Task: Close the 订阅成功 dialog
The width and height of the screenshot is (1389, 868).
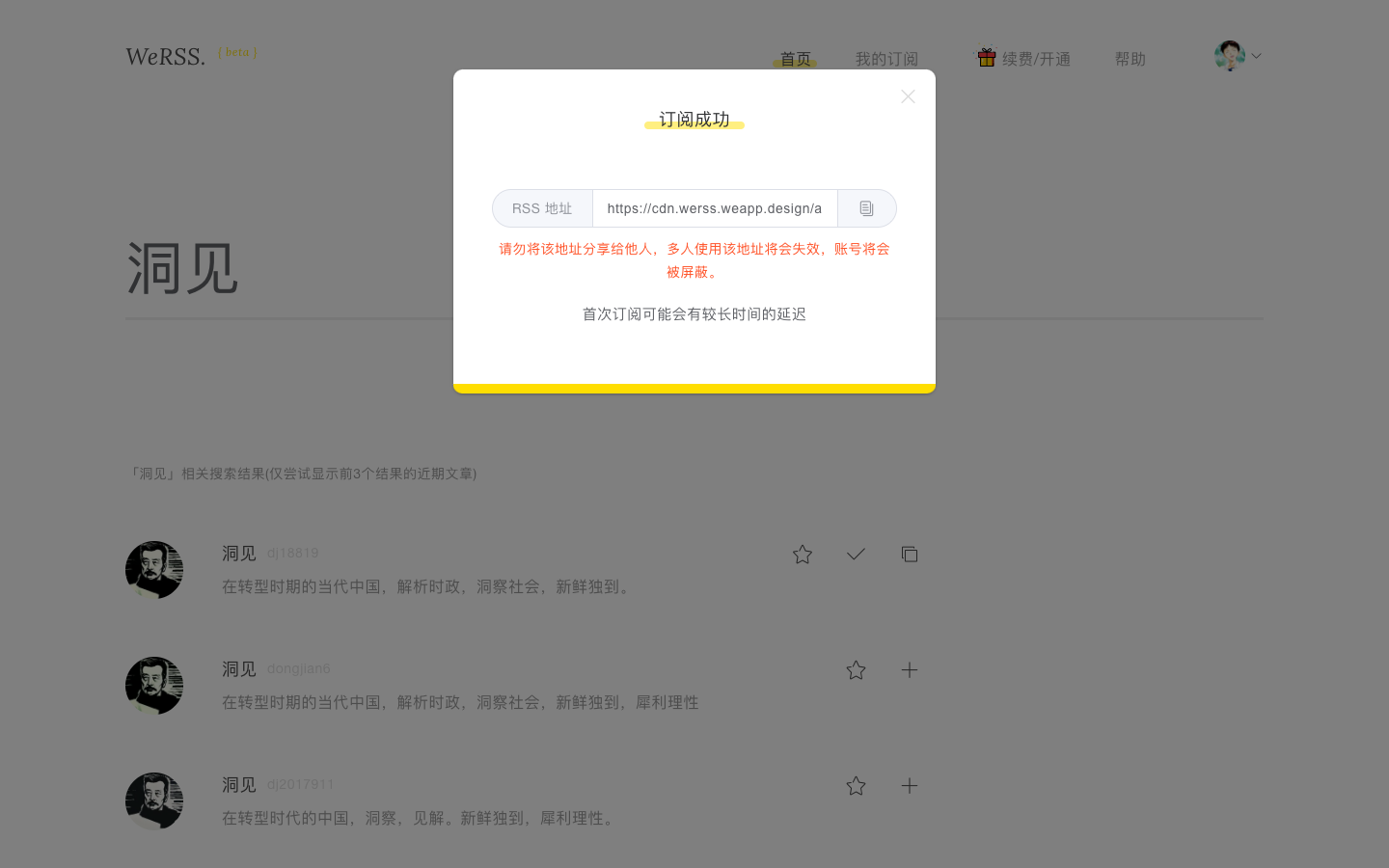Action: [x=908, y=96]
